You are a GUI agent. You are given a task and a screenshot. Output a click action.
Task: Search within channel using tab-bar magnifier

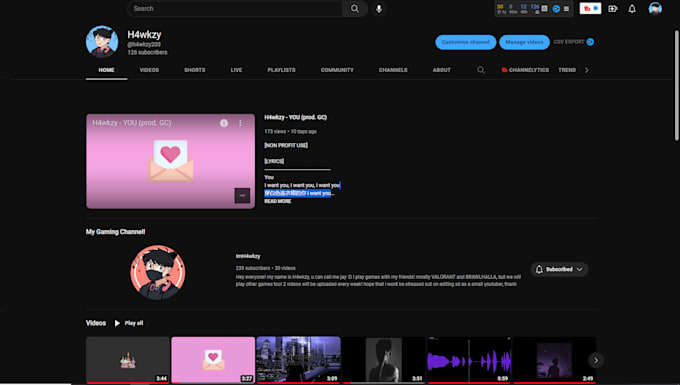click(481, 70)
